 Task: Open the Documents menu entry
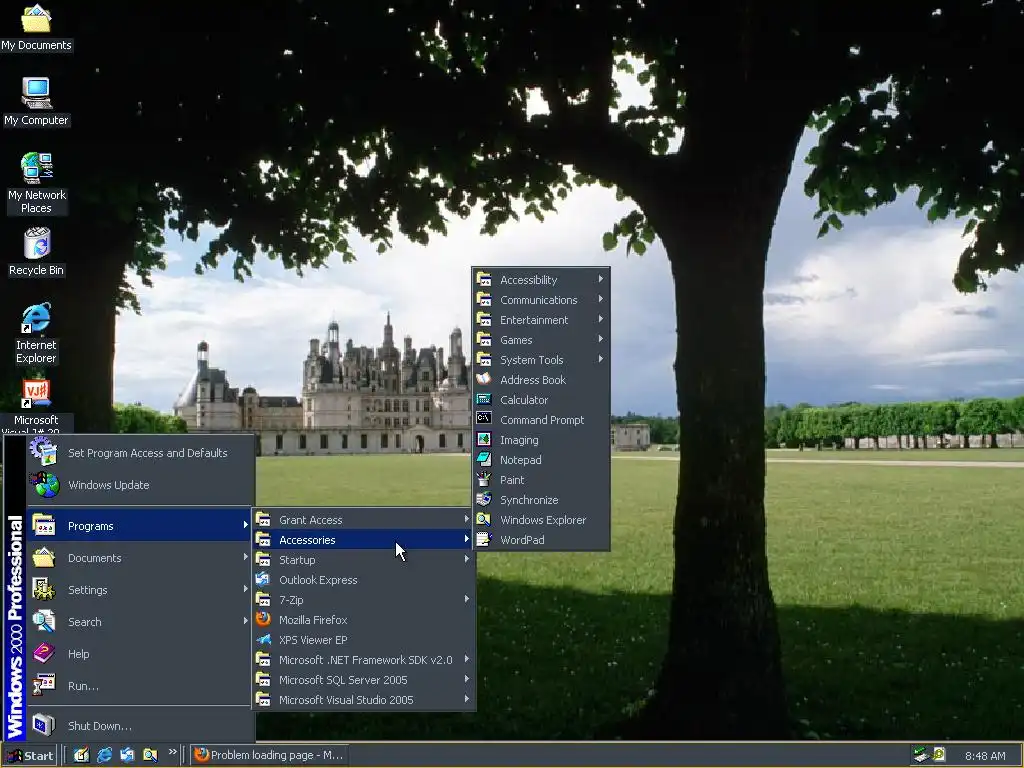pos(139,558)
